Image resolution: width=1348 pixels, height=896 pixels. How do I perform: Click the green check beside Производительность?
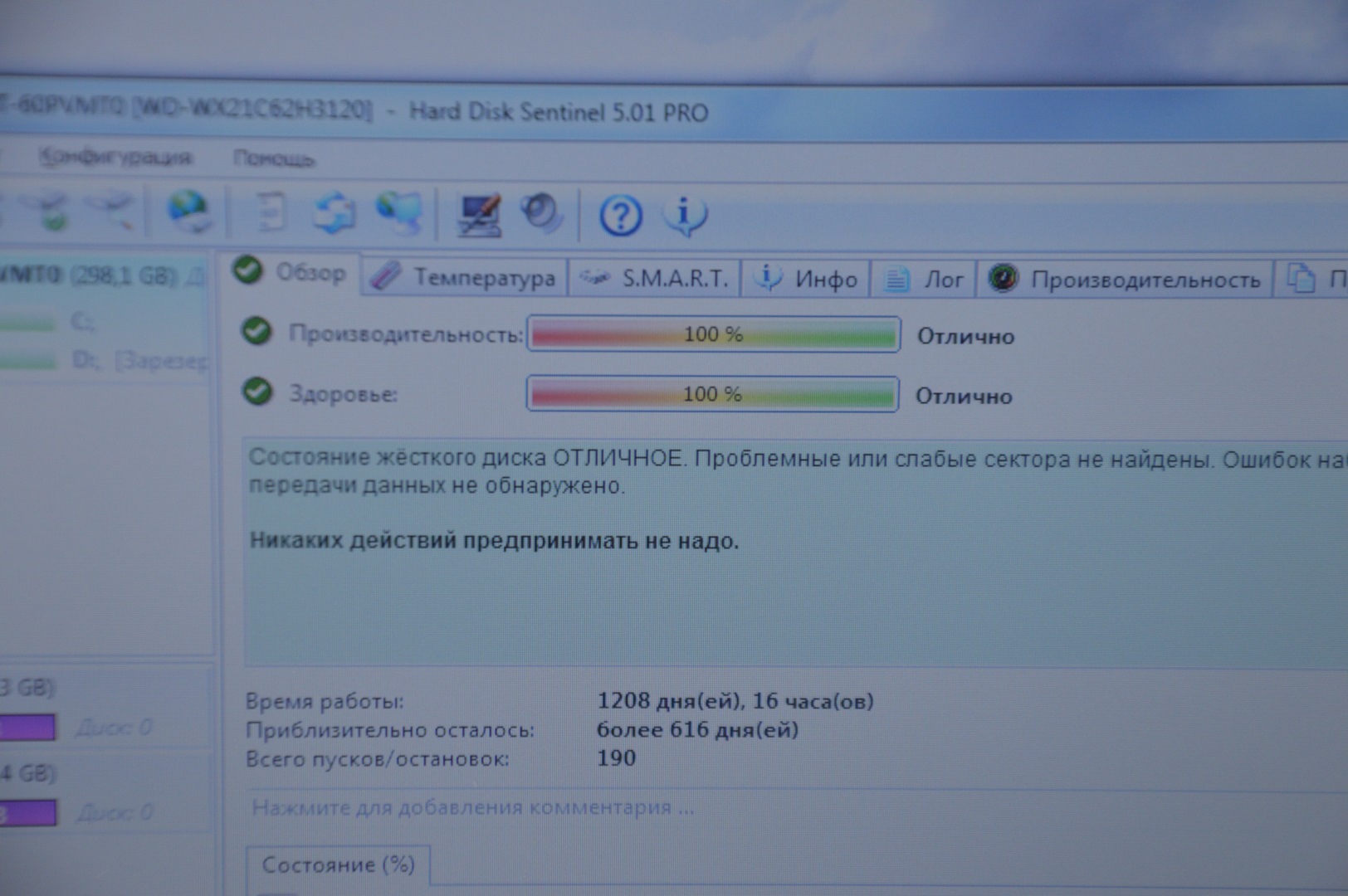tap(256, 331)
